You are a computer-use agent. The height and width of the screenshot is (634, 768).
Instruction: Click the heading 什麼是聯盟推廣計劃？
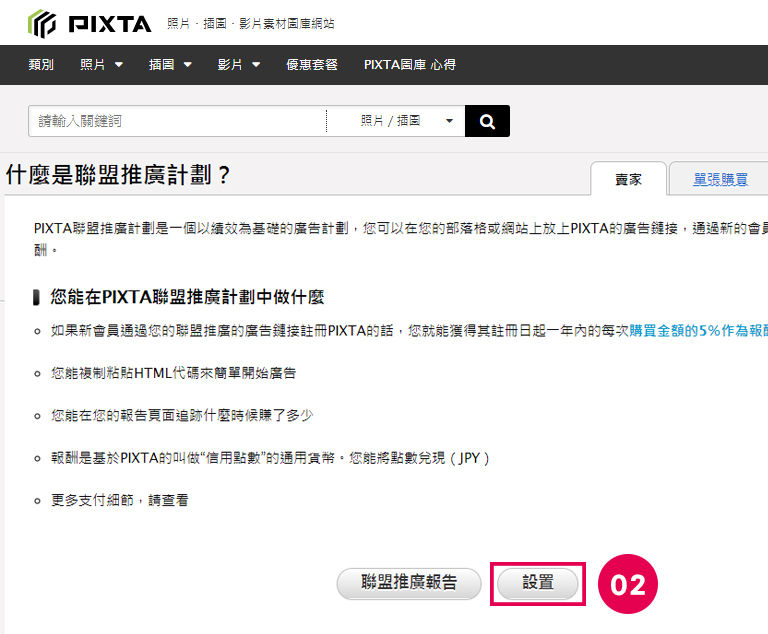pos(118,175)
